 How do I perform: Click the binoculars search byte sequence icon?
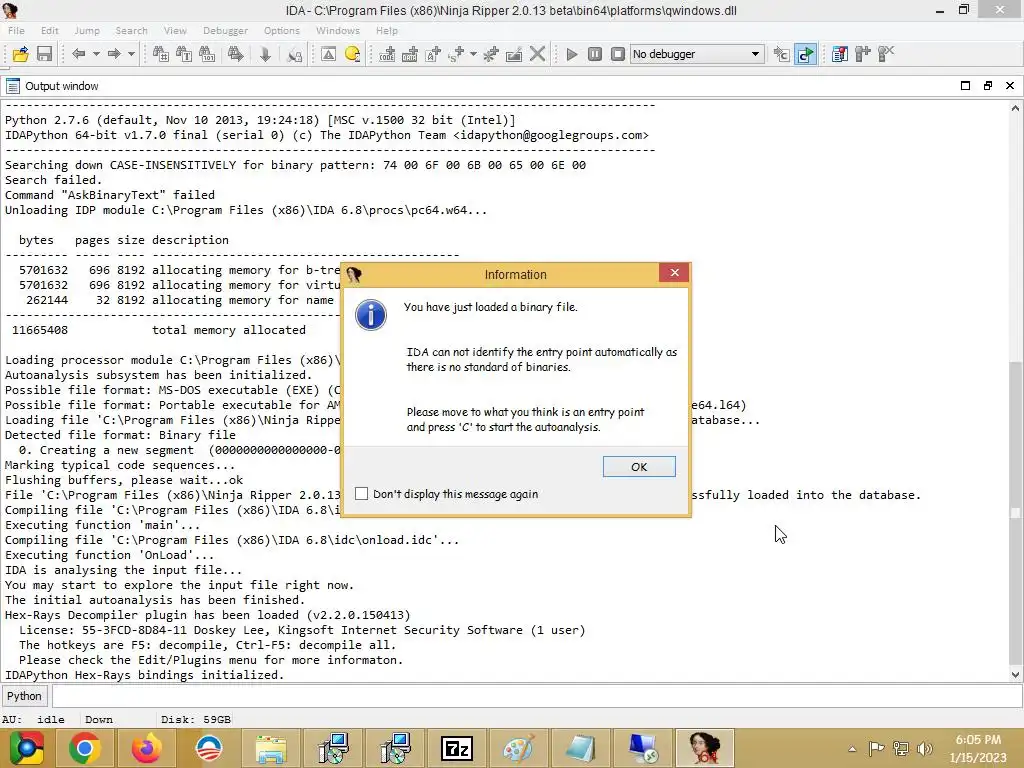coord(207,54)
